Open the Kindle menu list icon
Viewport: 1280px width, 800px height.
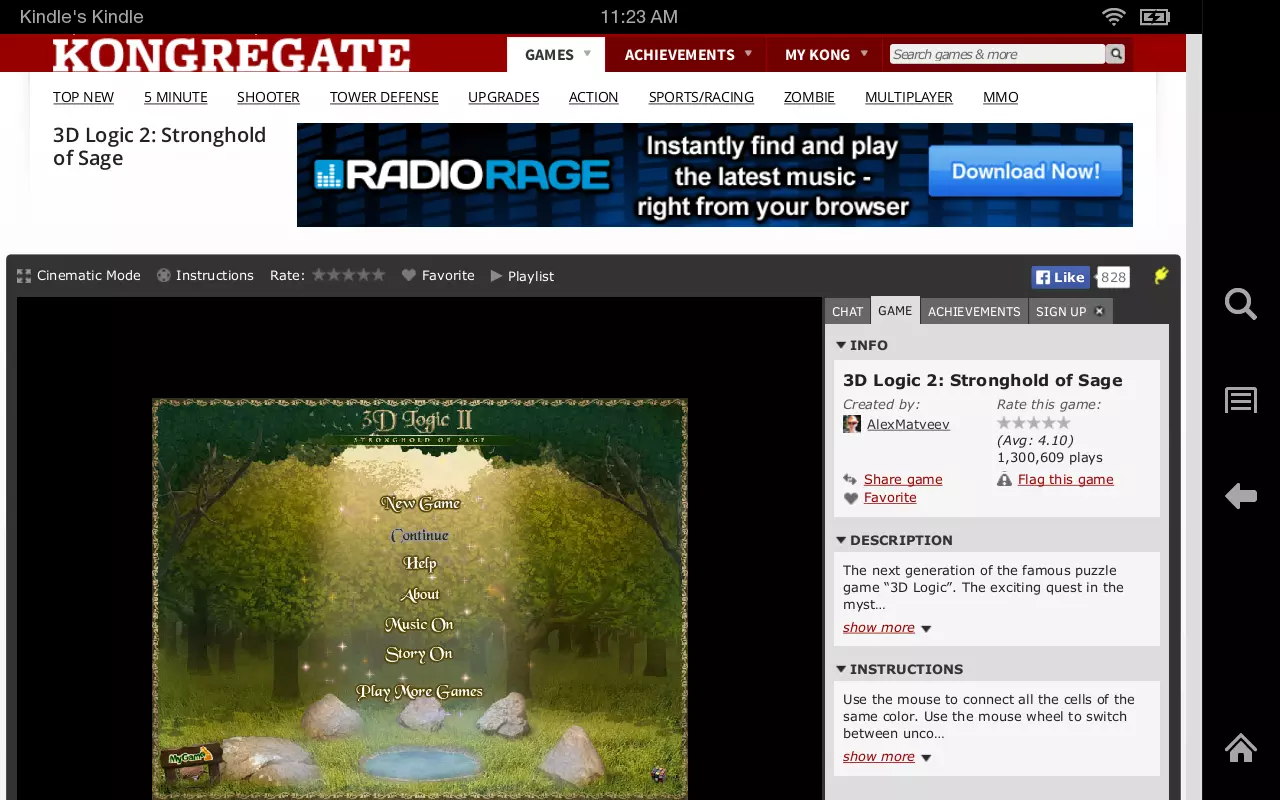1241,400
